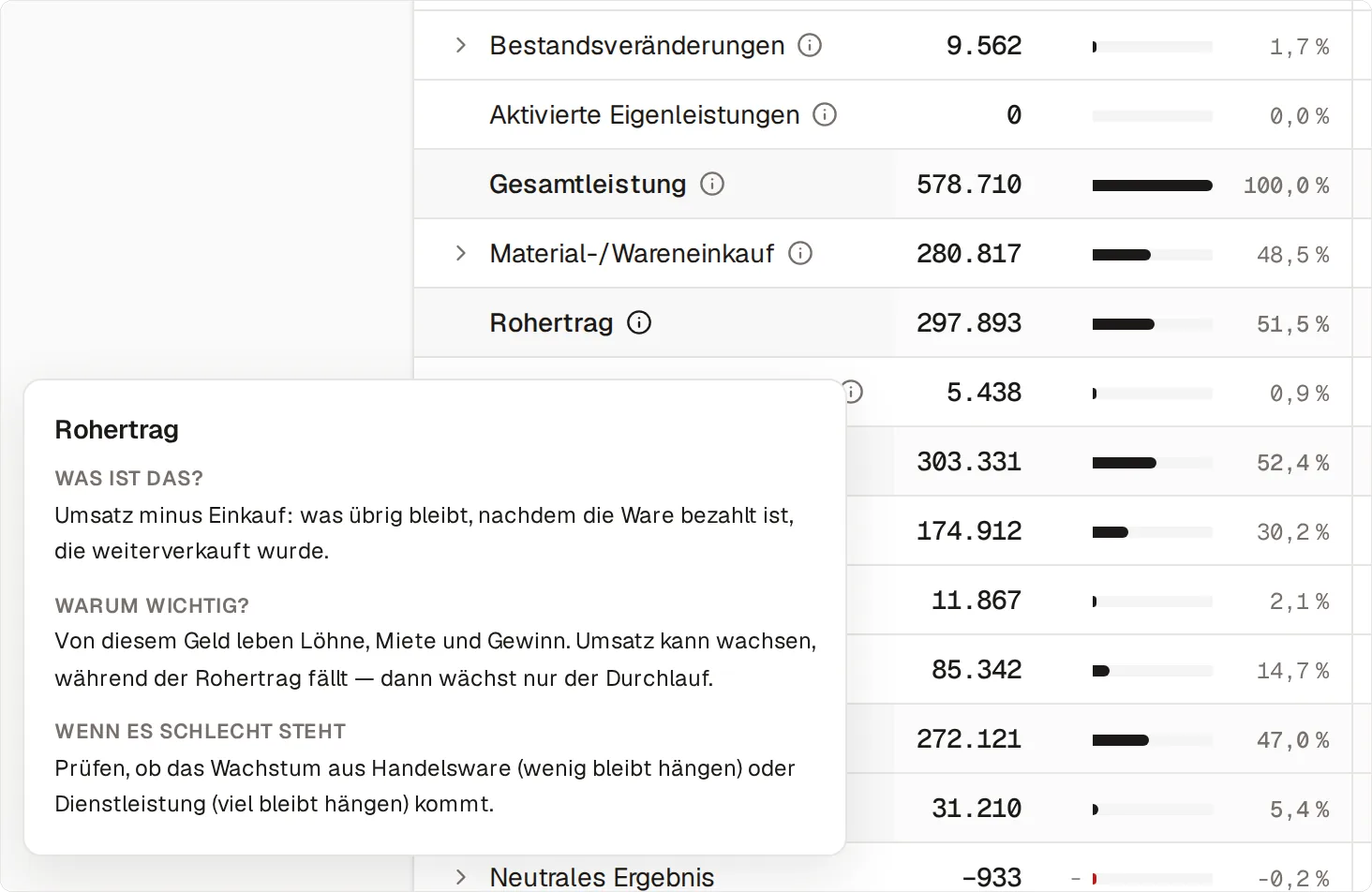The image size is (1372, 892).
Task: Click the 14,7 % percentage
Action: tap(1292, 671)
